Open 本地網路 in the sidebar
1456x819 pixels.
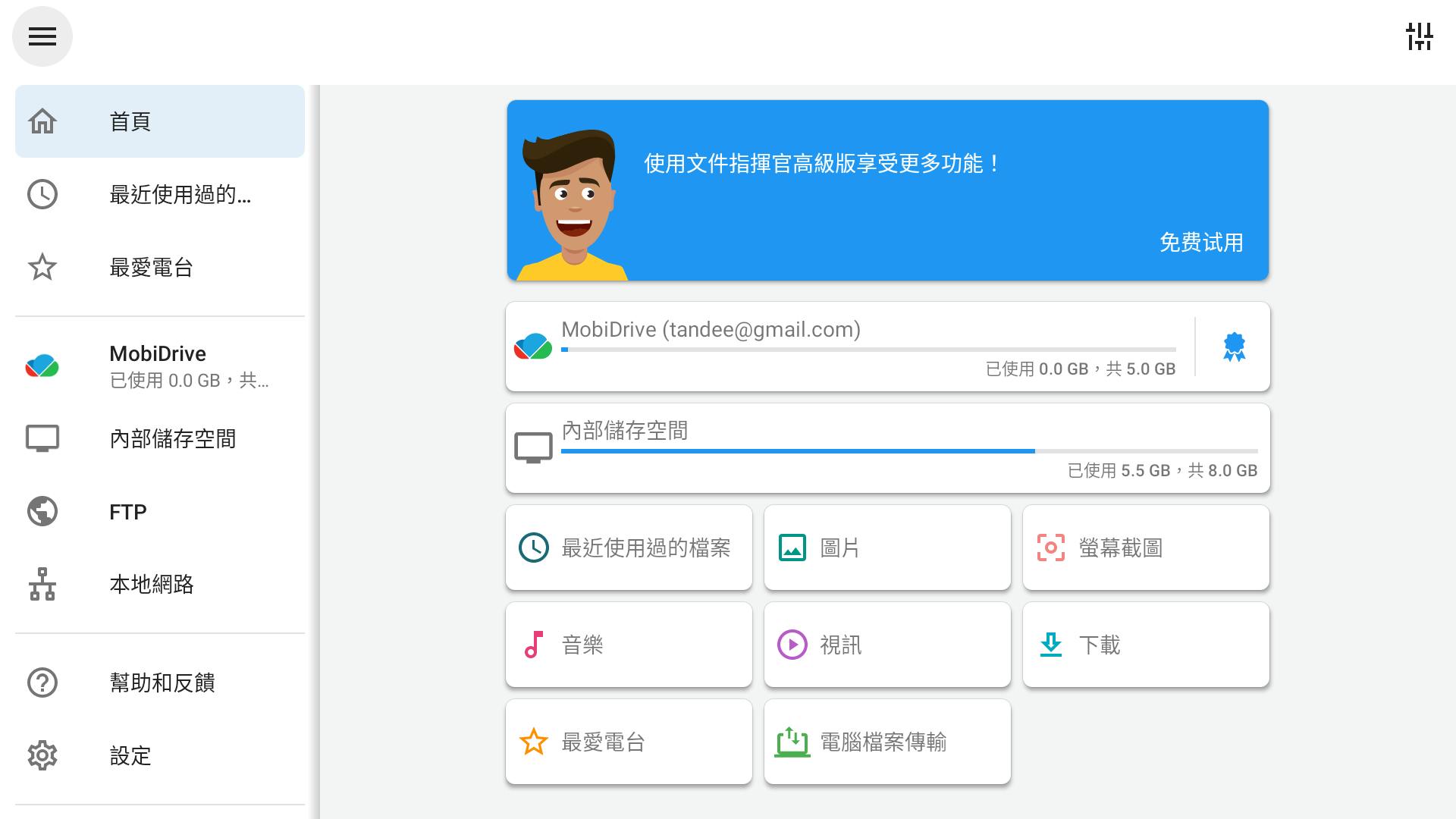coord(160,584)
